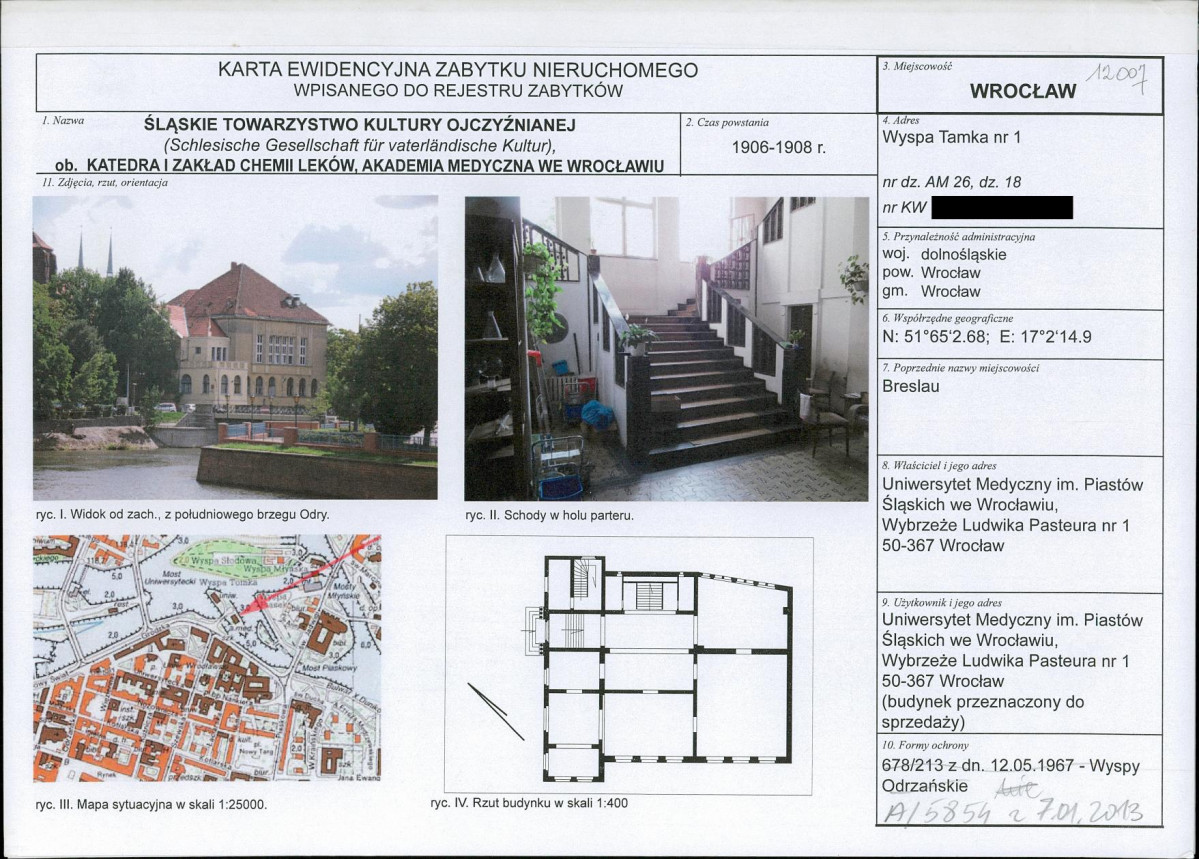Image resolution: width=1199 pixels, height=859 pixels.
Task: Select the line gm. Wrocław
Action: pyautogui.click(x=931, y=291)
